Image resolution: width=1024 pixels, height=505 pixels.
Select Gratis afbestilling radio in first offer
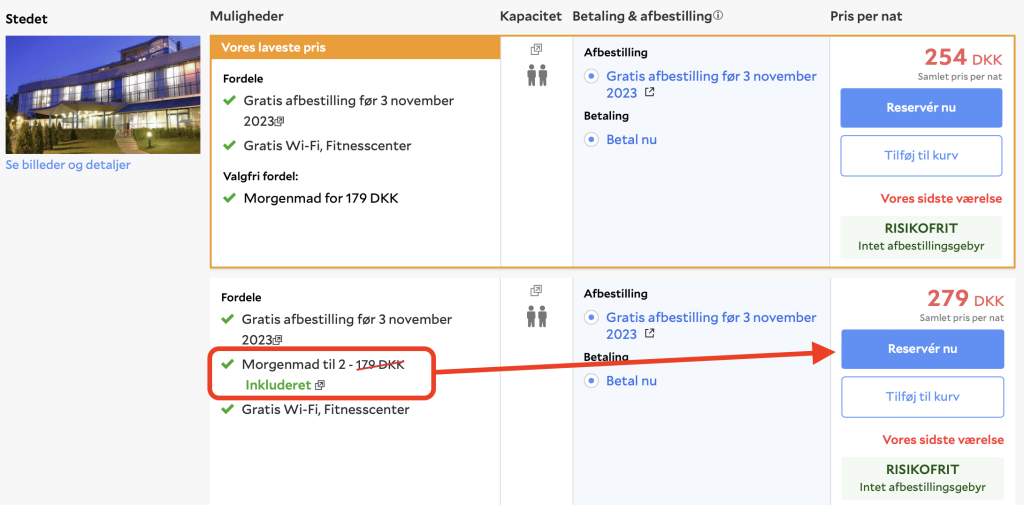click(592, 76)
